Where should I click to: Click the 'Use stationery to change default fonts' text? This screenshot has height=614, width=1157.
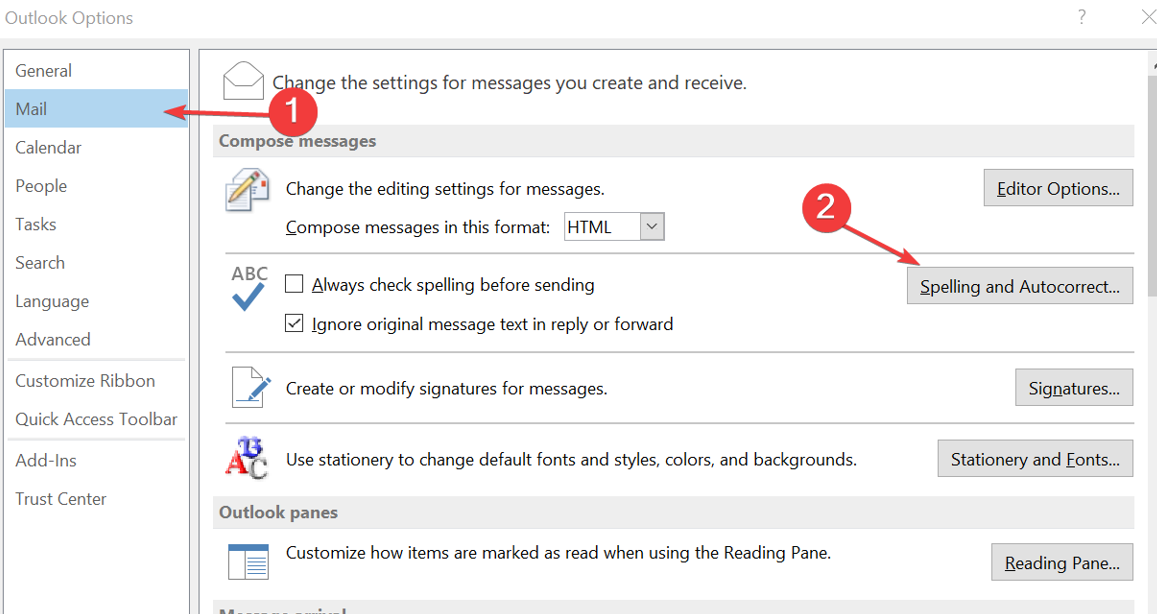coord(571,460)
